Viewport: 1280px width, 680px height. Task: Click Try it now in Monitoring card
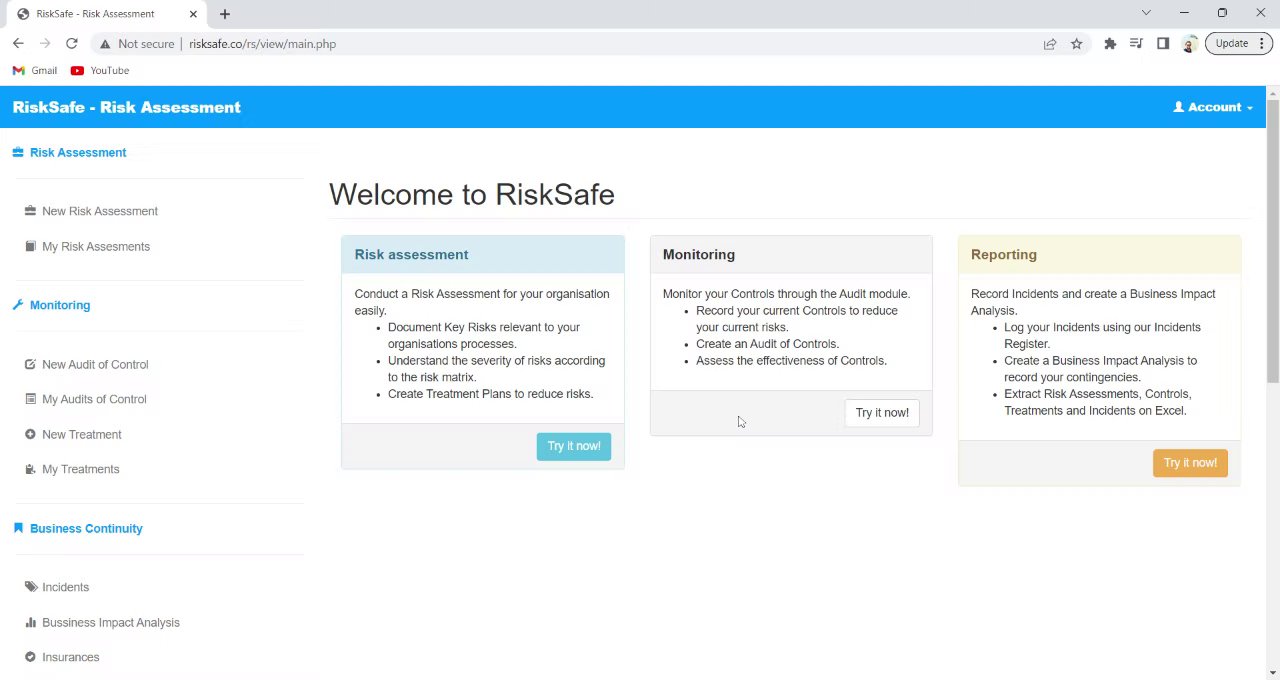(x=882, y=412)
